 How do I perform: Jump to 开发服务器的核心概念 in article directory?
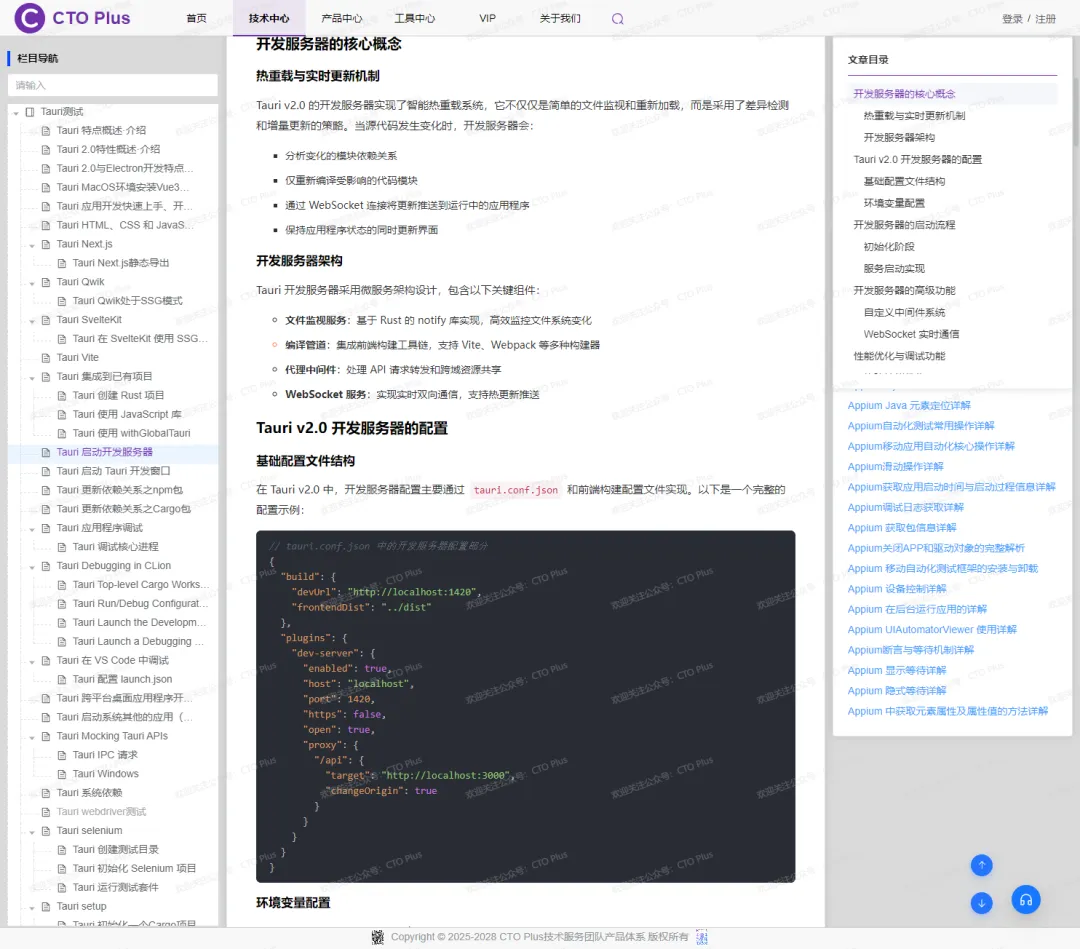pyautogui.click(x=904, y=94)
